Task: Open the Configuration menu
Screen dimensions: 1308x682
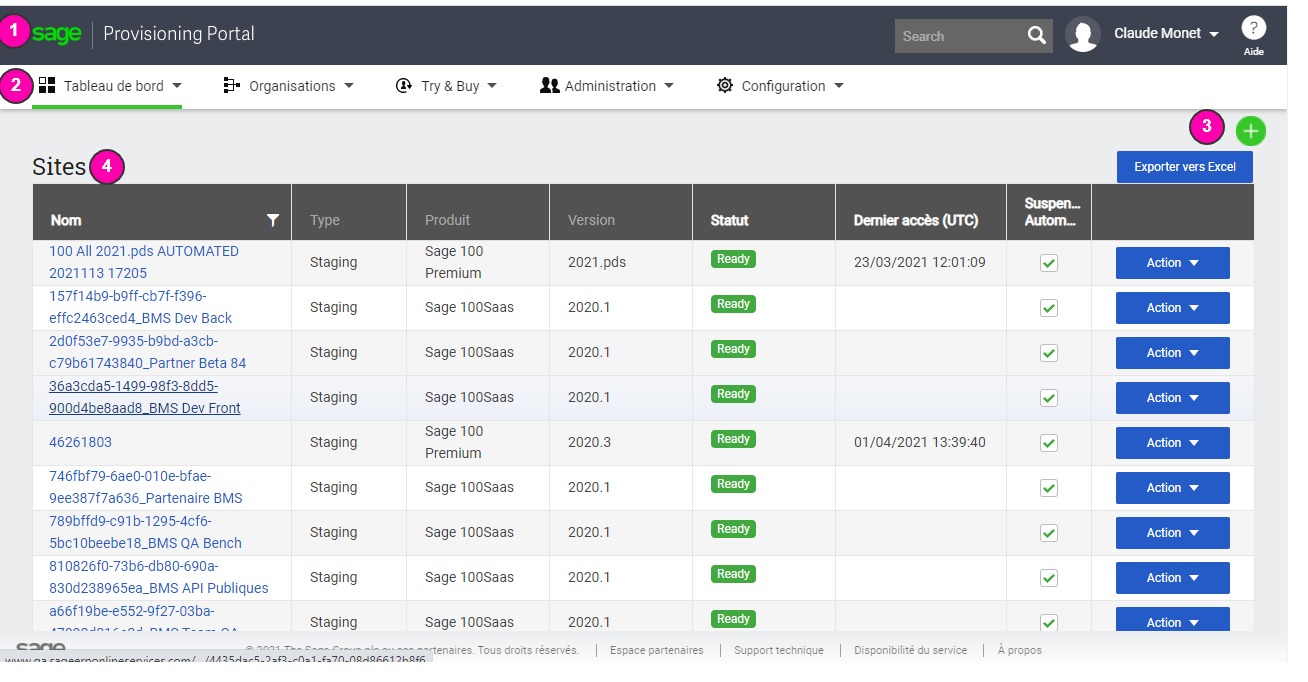Action: coord(781,86)
